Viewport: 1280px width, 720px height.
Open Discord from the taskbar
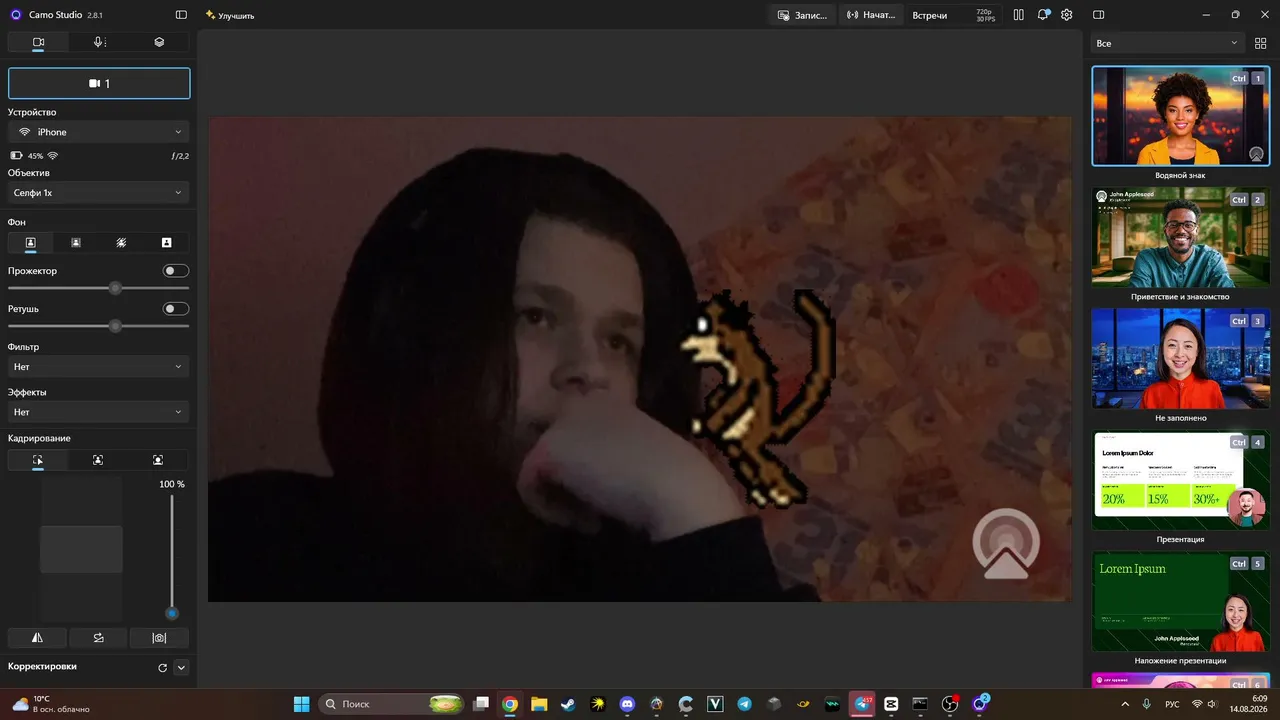coord(627,704)
